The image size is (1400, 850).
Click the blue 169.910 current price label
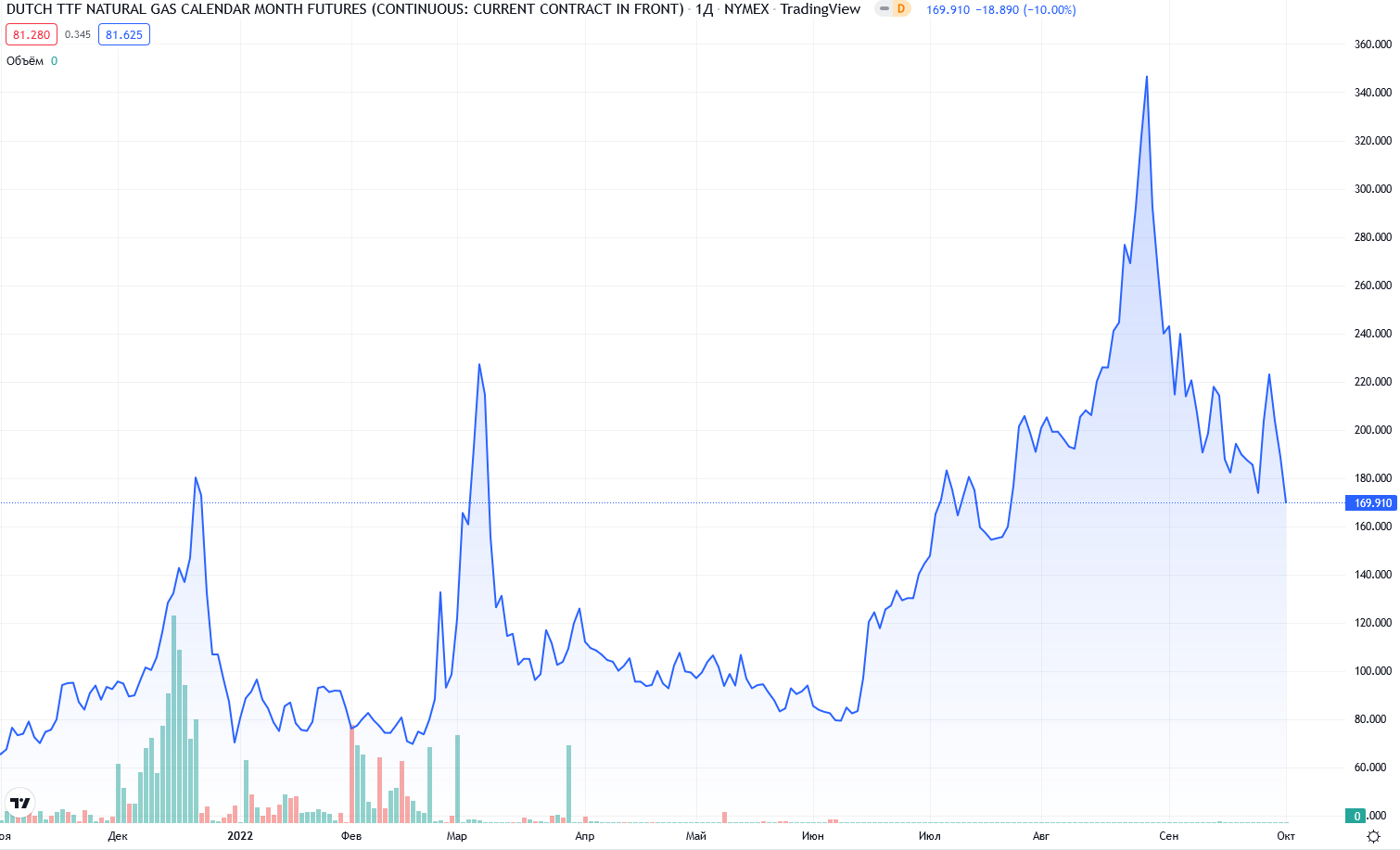click(1371, 503)
